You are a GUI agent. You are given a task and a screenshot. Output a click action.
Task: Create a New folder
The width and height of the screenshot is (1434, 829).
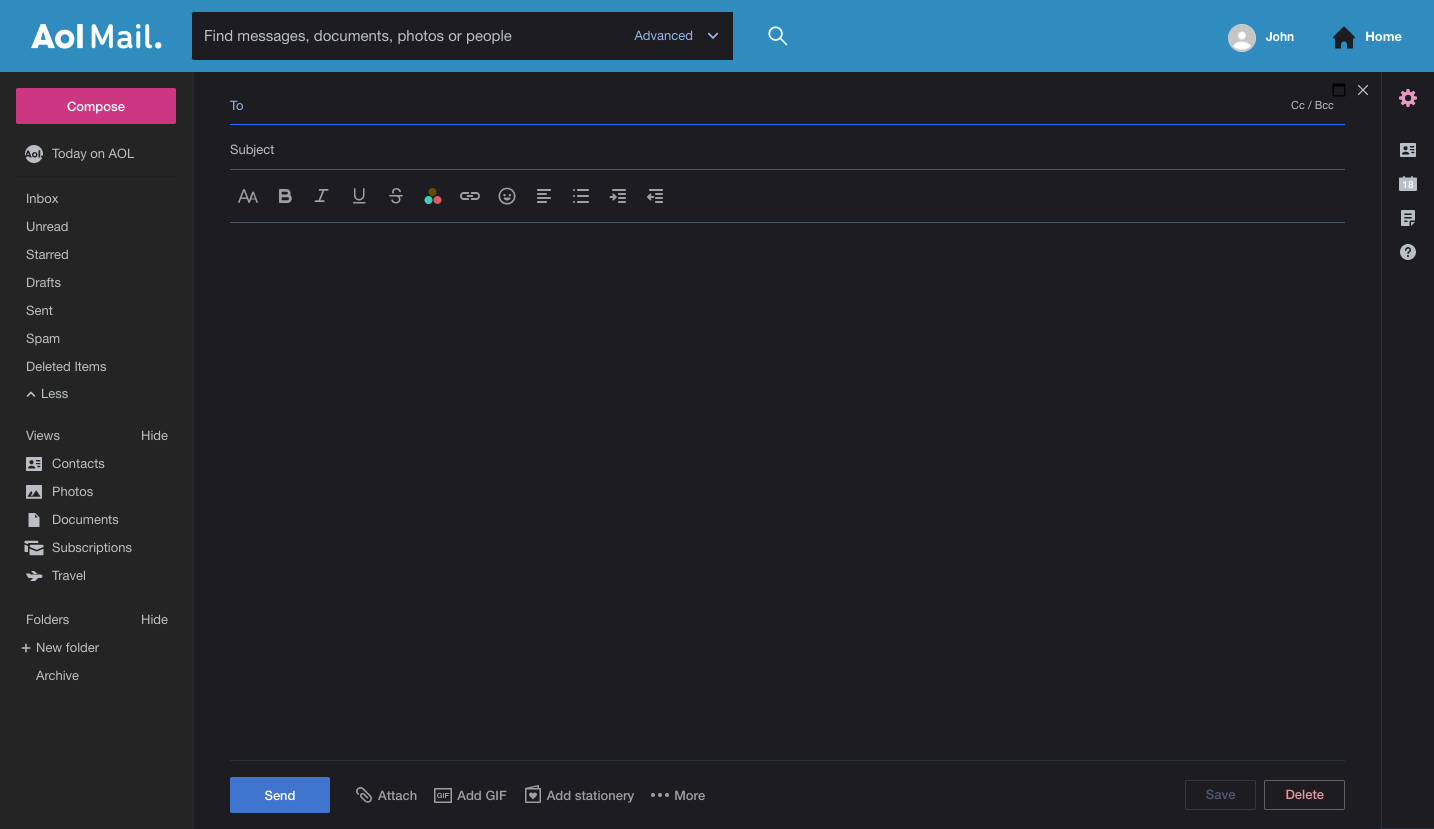[x=60, y=648]
